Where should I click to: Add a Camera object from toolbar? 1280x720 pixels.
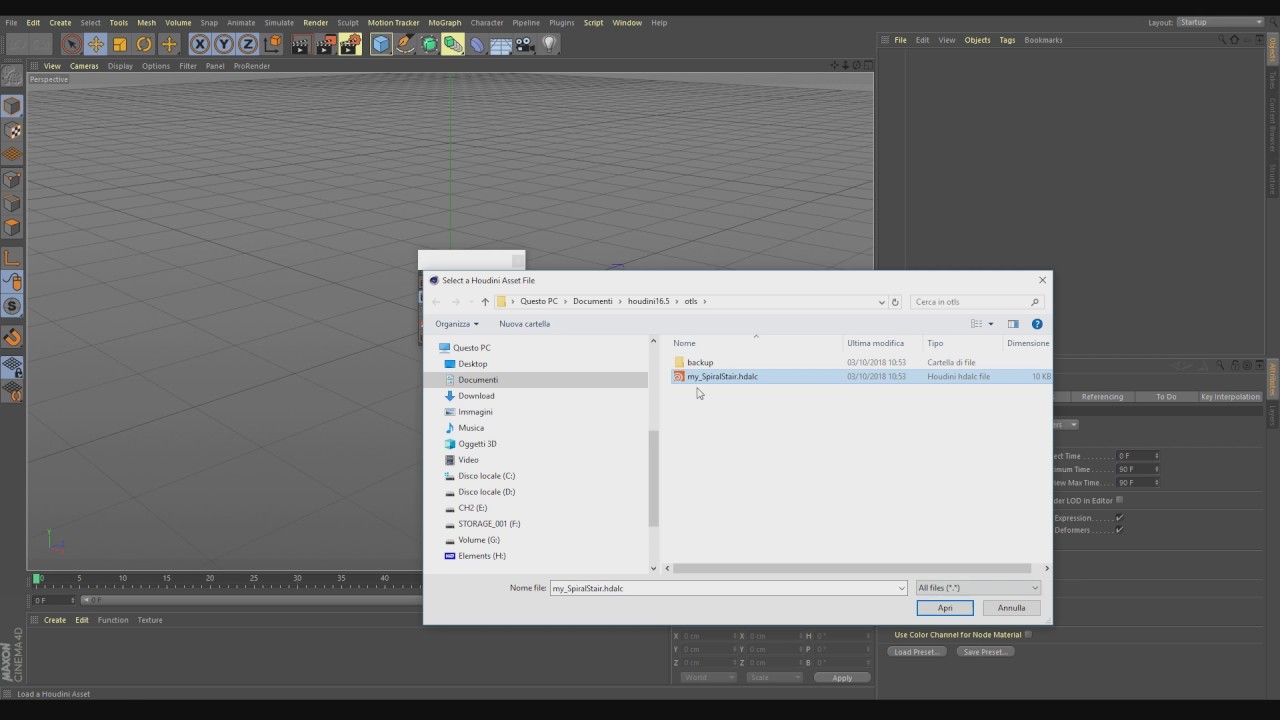525,44
